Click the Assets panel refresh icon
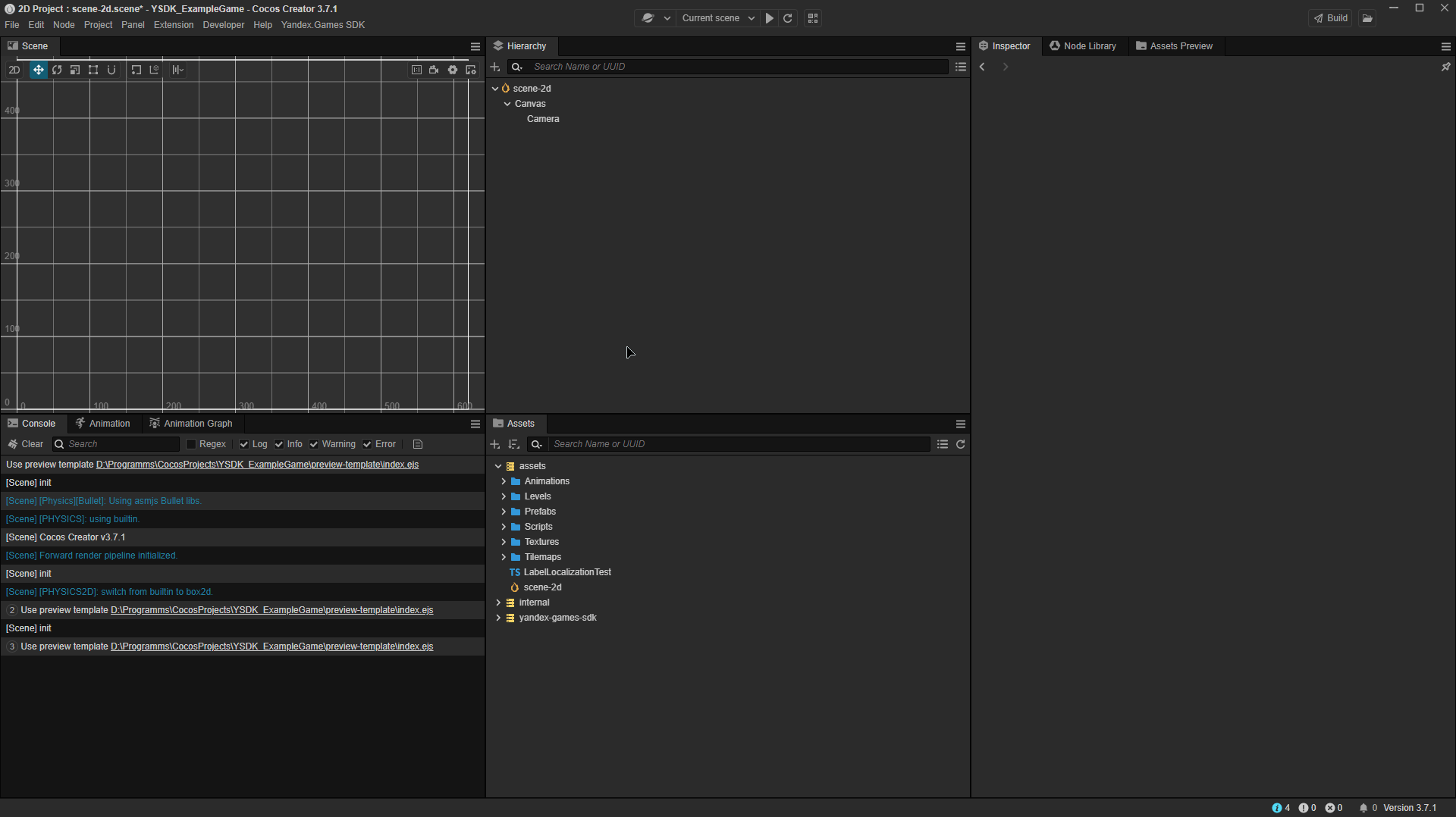1456x817 pixels. coord(961,444)
